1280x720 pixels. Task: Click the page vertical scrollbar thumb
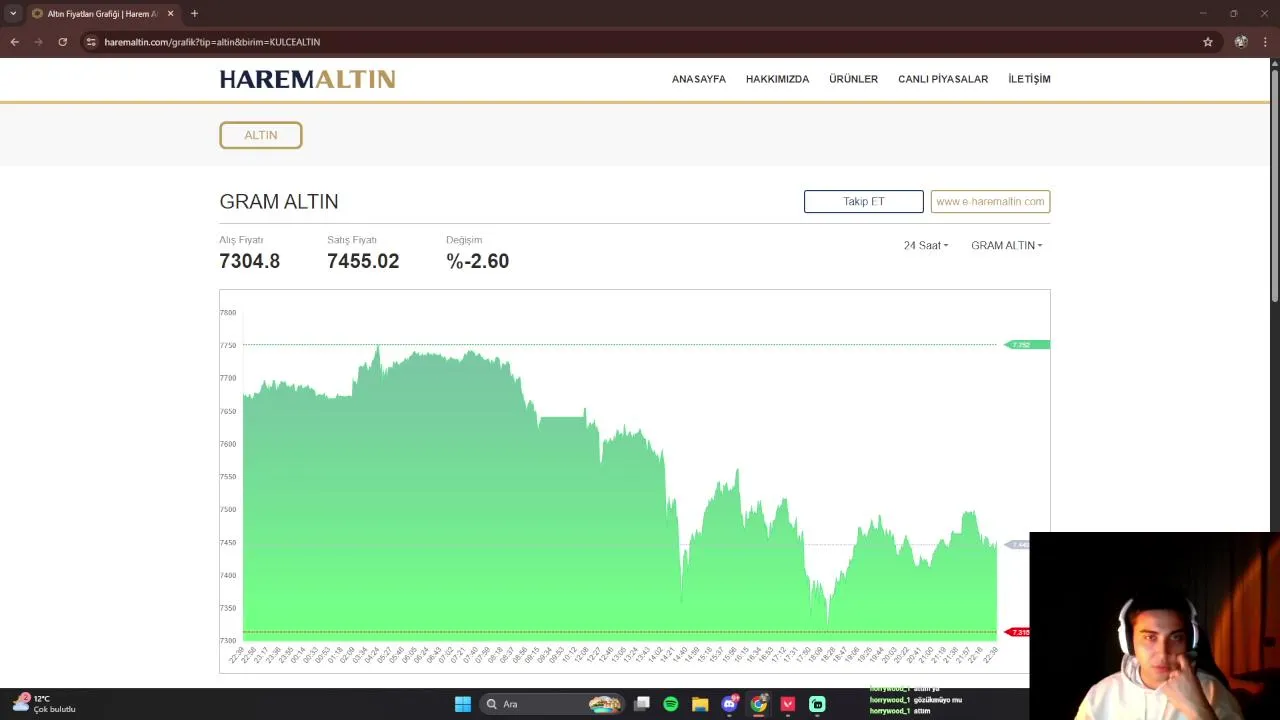point(1274,185)
